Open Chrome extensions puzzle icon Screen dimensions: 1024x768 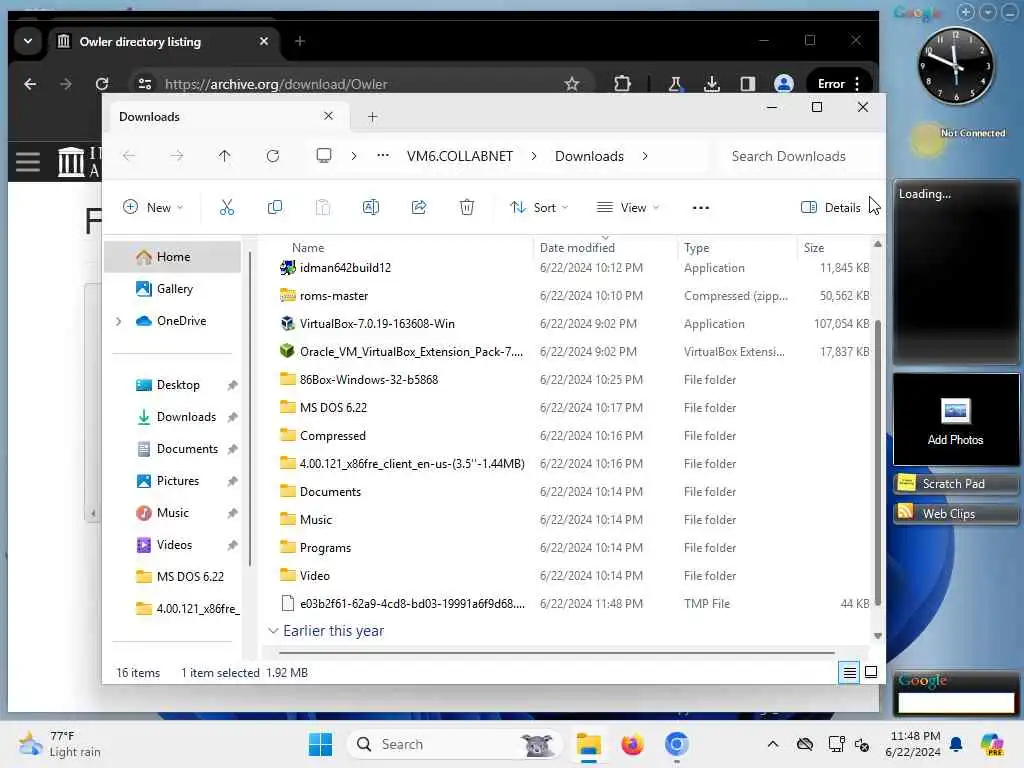[622, 84]
